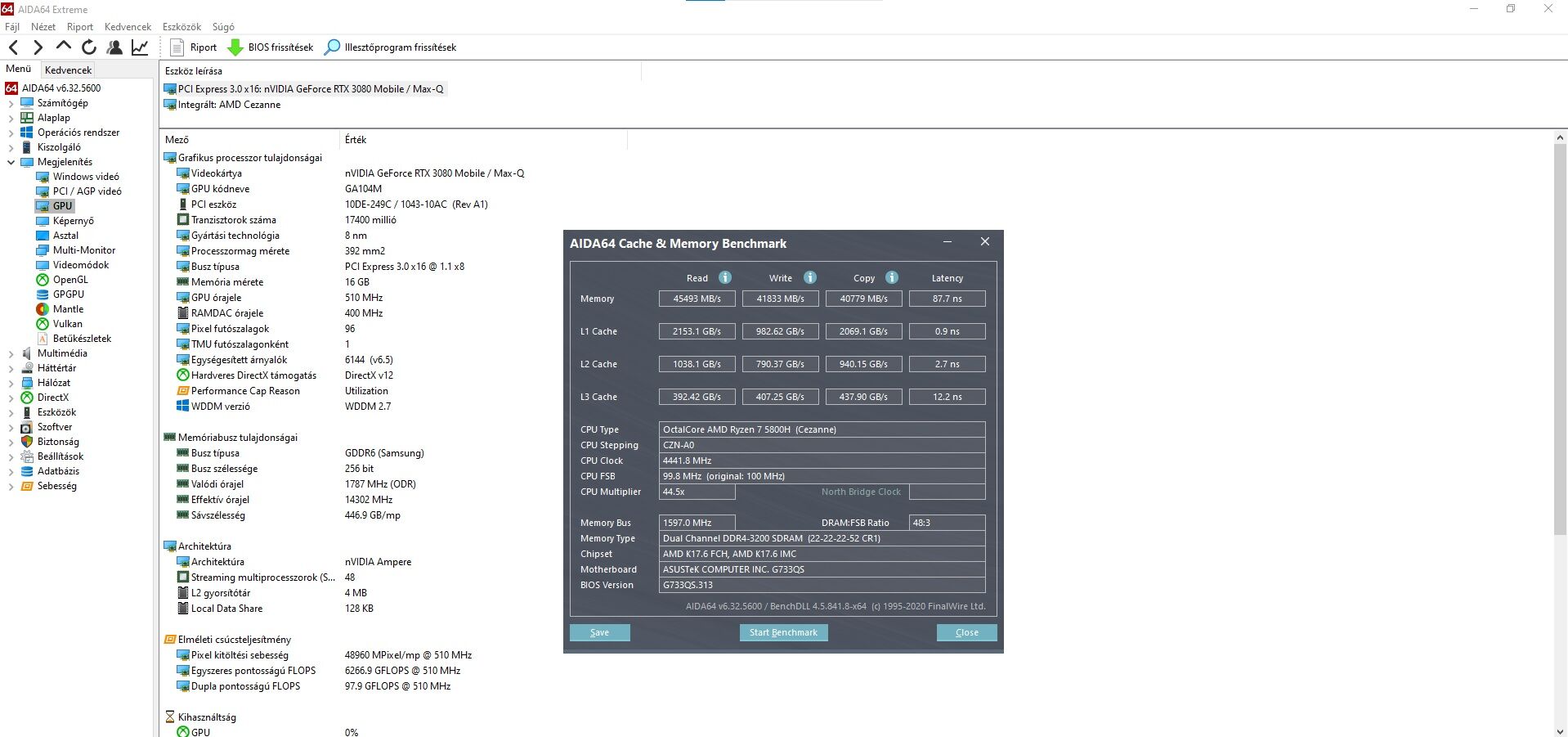Image resolution: width=1568 pixels, height=737 pixels.
Task: Select PCI / AGP videó tree item
Action: (x=79, y=191)
